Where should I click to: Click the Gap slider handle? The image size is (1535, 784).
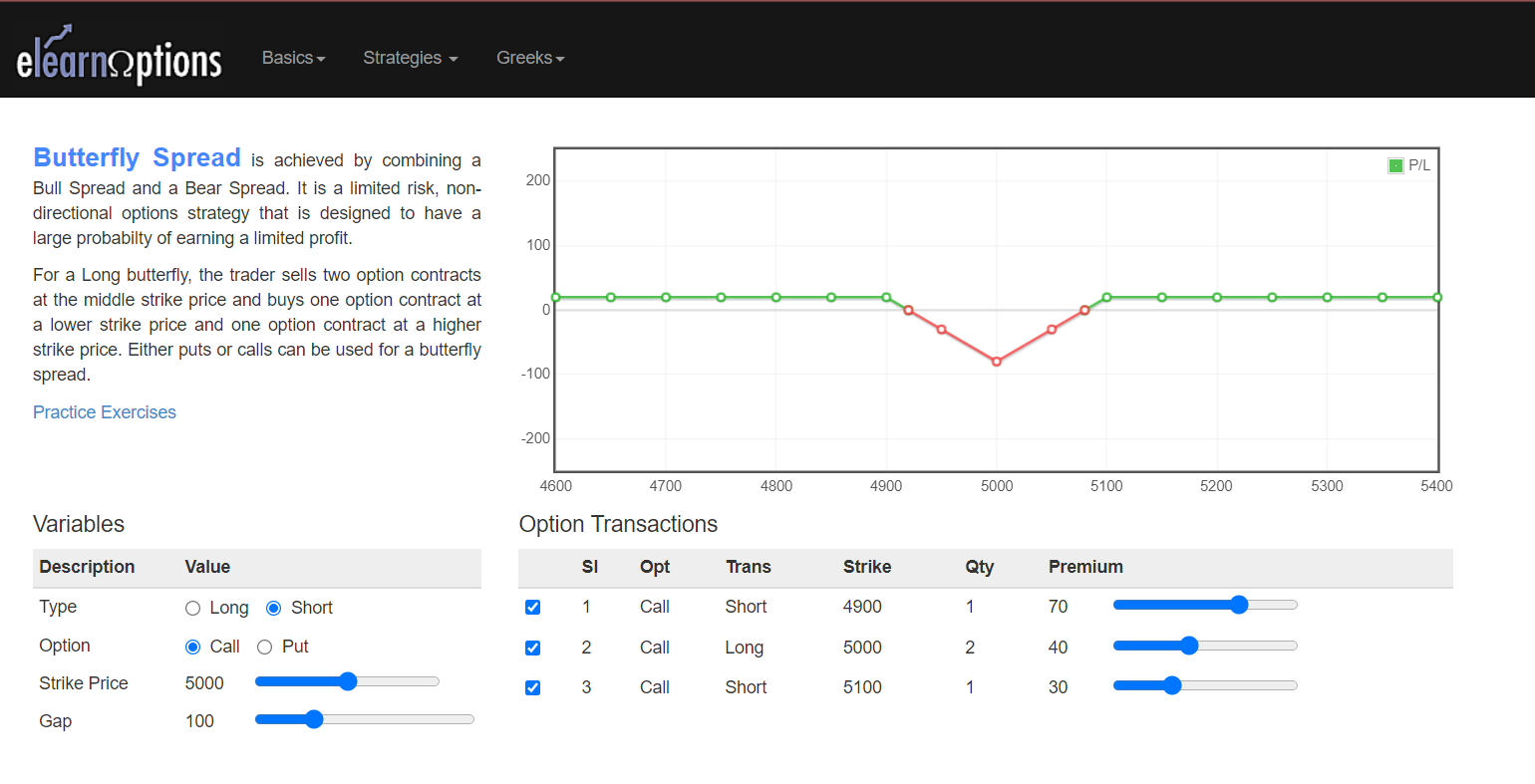[x=314, y=719]
